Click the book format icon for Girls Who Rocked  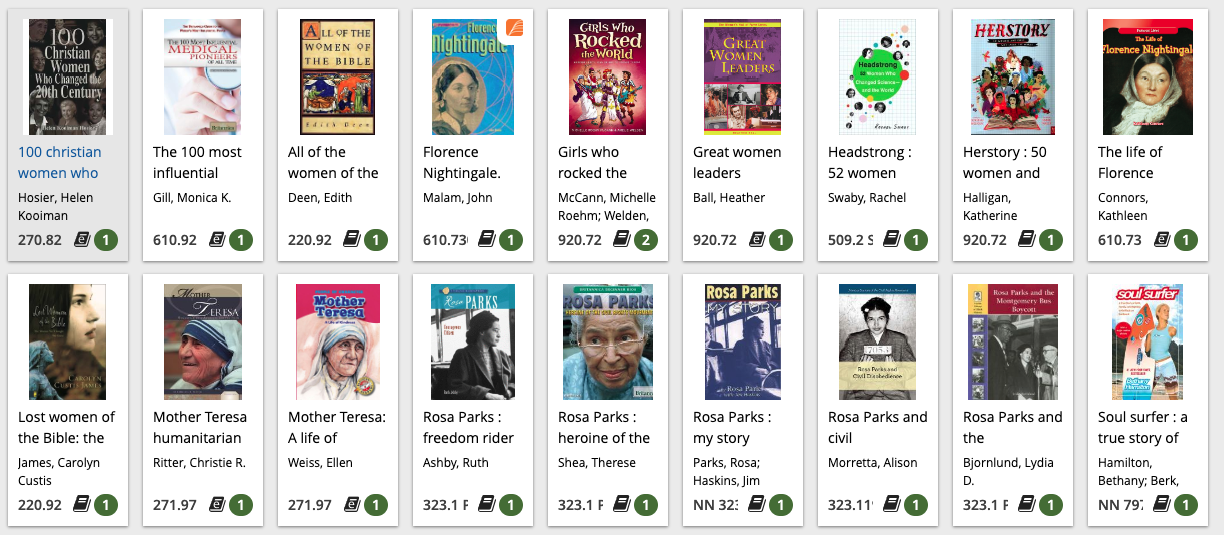coord(621,240)
